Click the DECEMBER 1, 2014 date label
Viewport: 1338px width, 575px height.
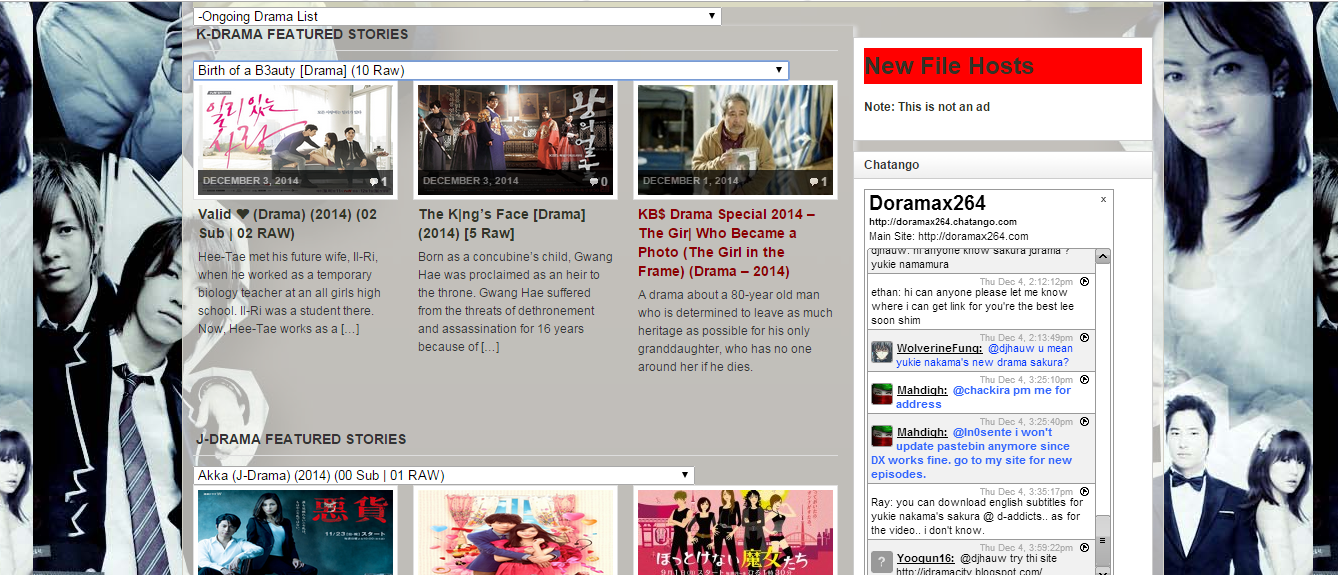(690, 182)
